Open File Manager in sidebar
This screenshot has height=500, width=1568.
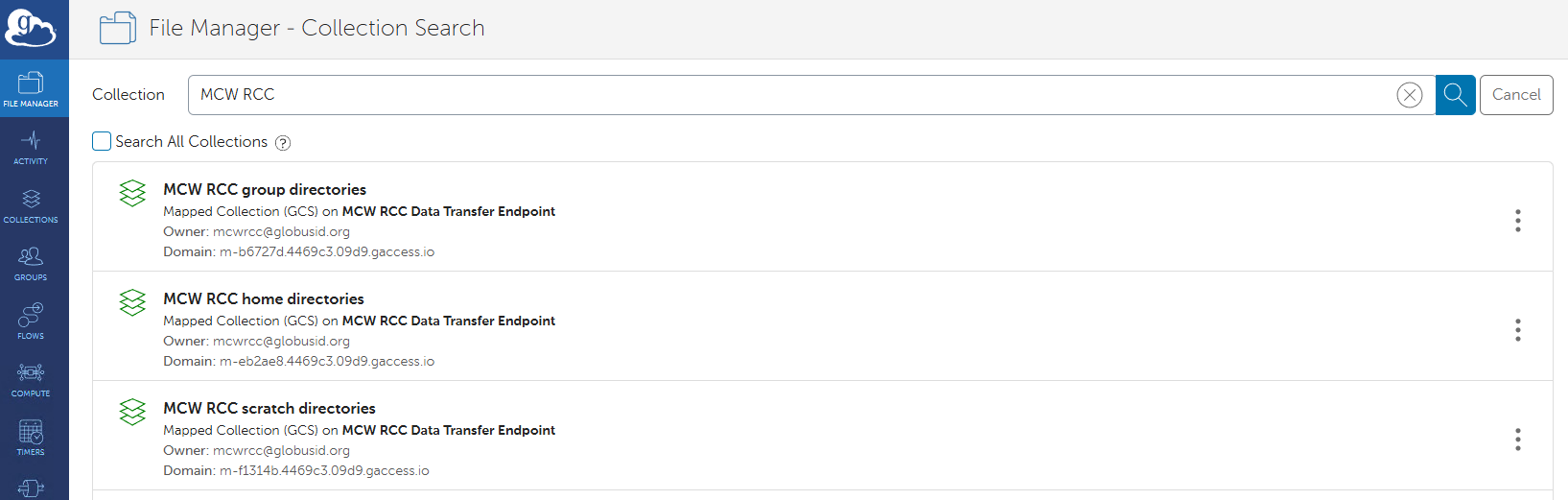click(34, 88)
